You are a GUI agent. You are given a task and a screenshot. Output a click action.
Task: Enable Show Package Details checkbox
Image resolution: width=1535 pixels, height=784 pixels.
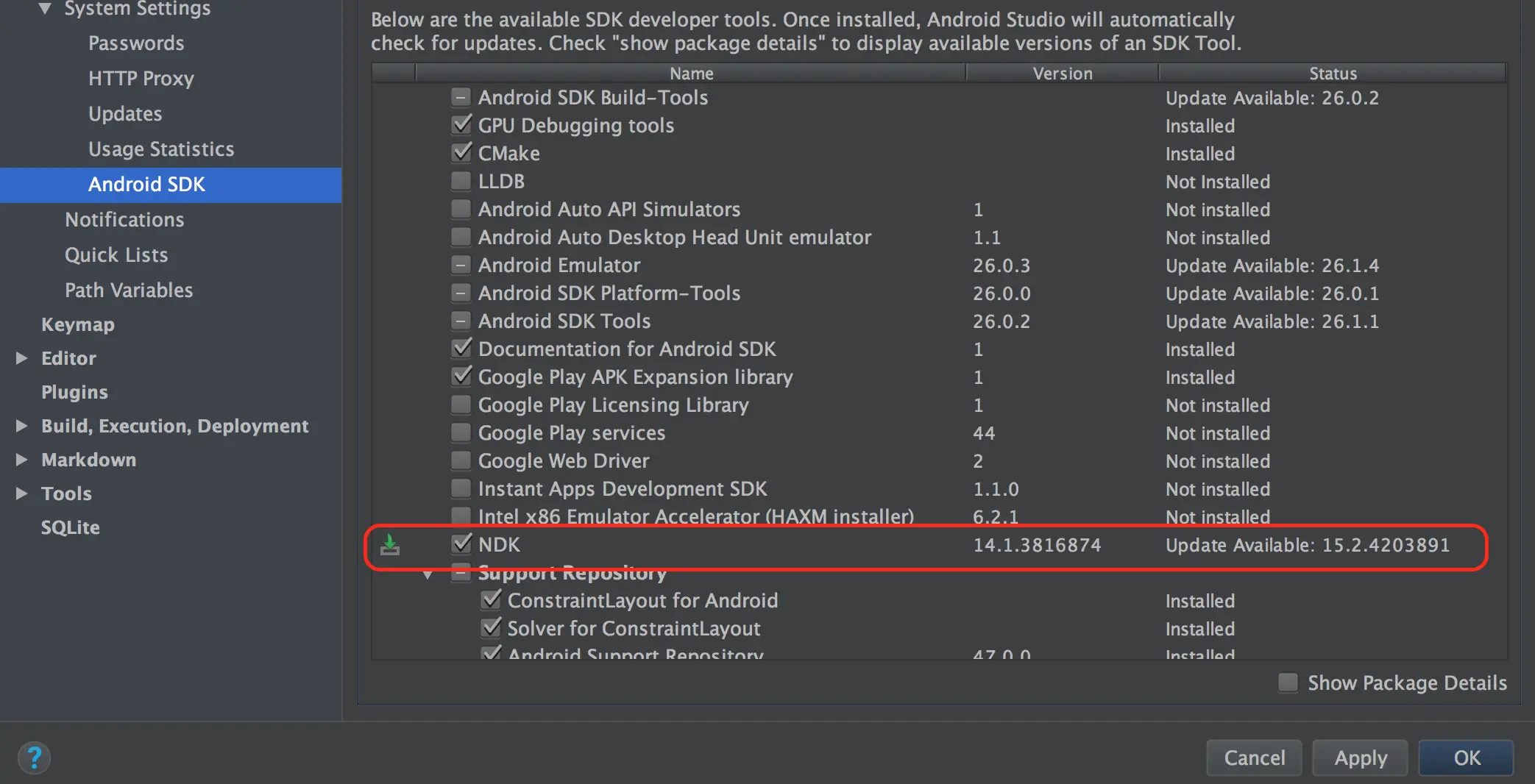[x=1288, y=683]
